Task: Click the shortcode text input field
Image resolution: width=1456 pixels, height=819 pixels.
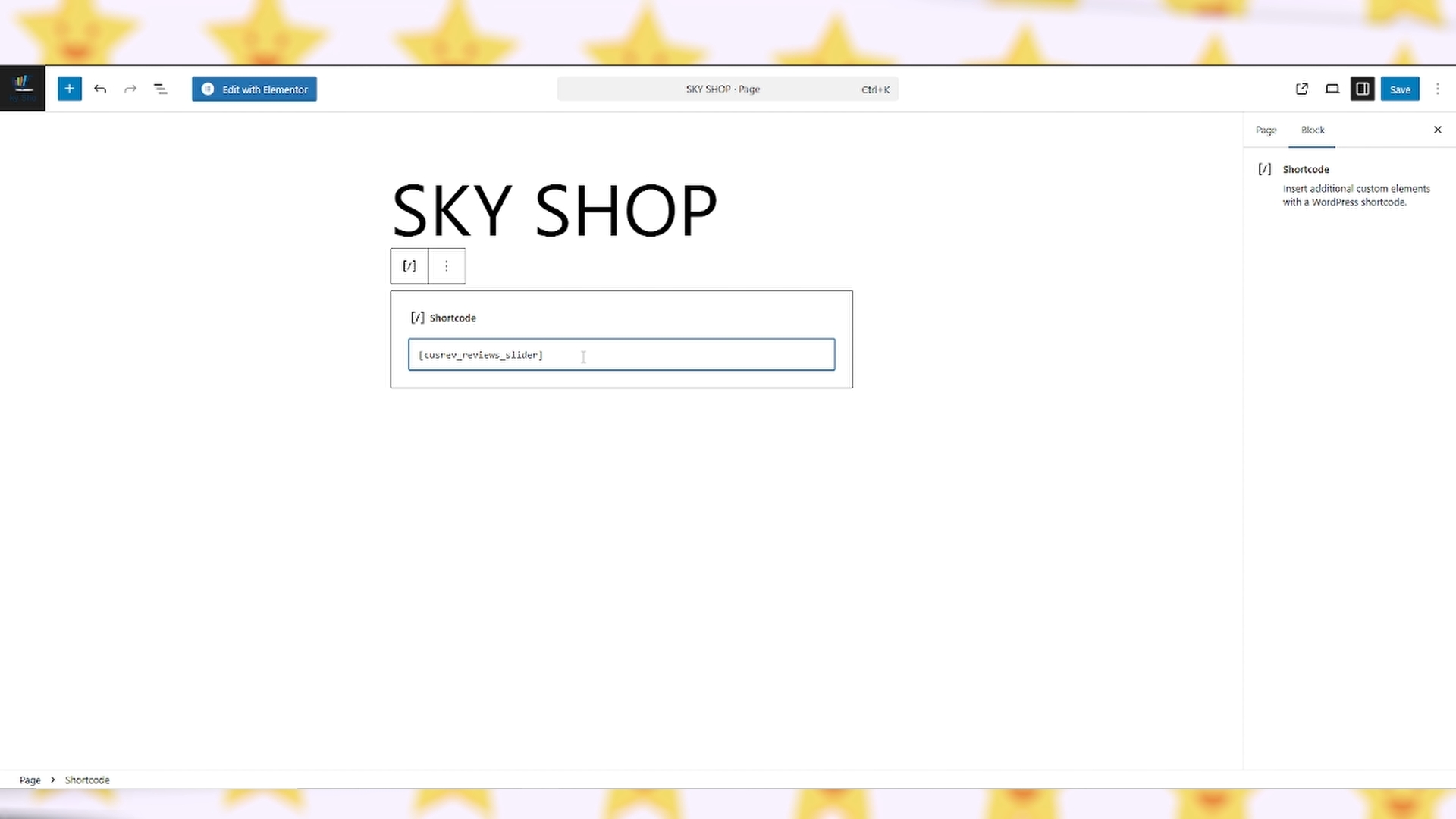Action: 621,355
